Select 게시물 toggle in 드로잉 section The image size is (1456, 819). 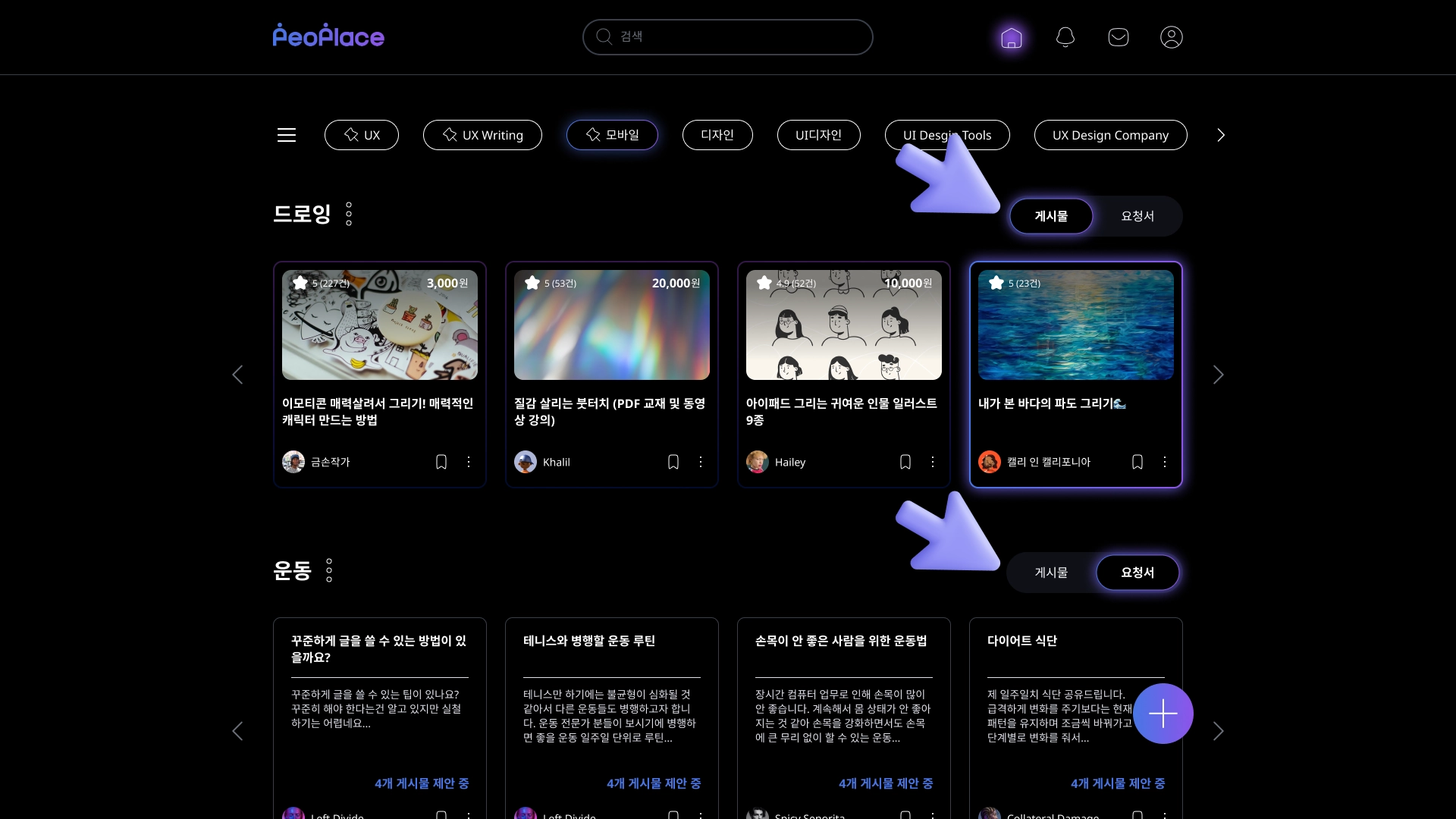point(1051,216)
